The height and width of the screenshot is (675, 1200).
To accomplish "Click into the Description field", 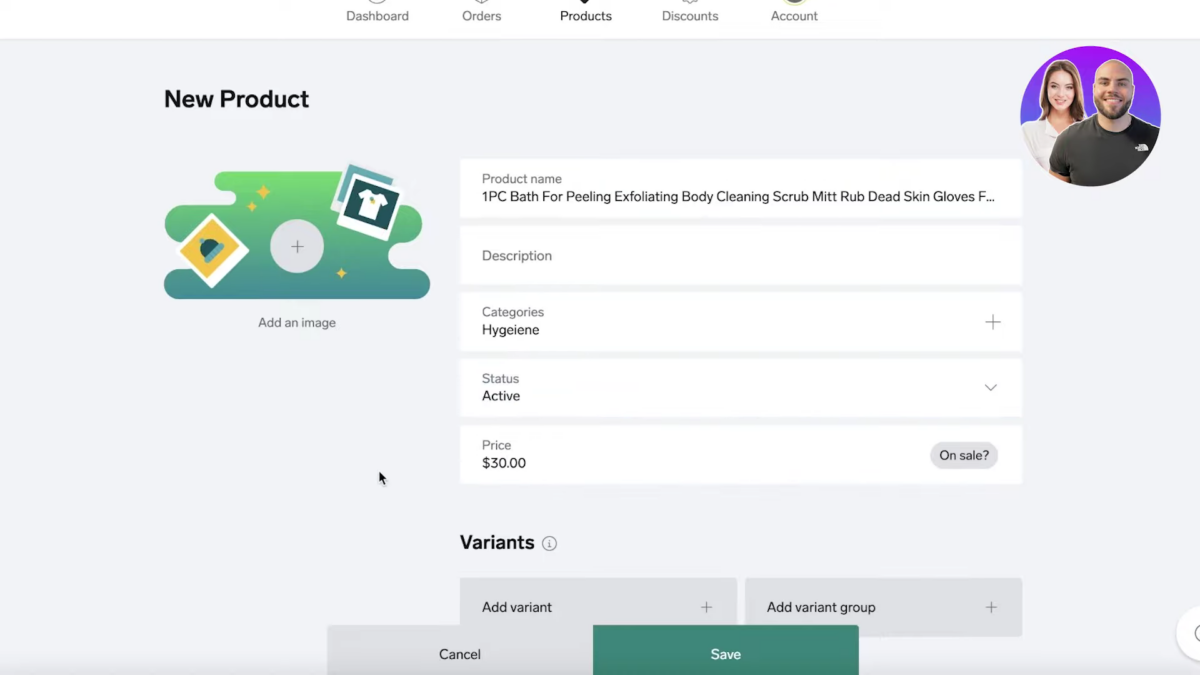I will click(x=740, y=256).
